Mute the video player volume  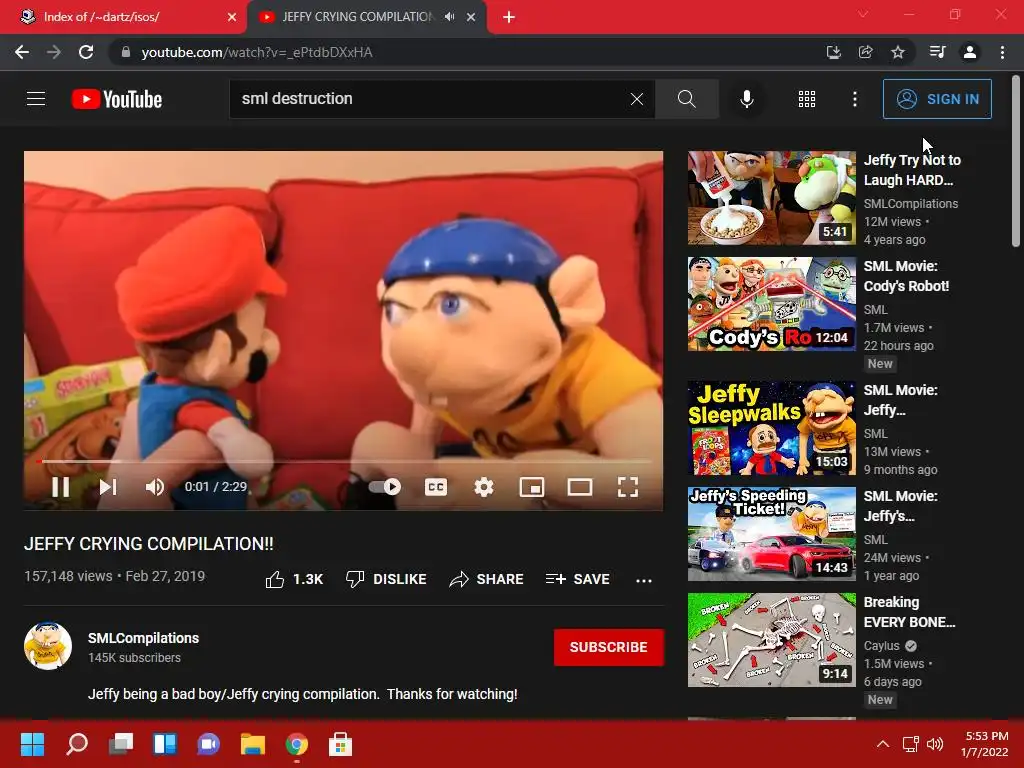click(x=155, y=487)
